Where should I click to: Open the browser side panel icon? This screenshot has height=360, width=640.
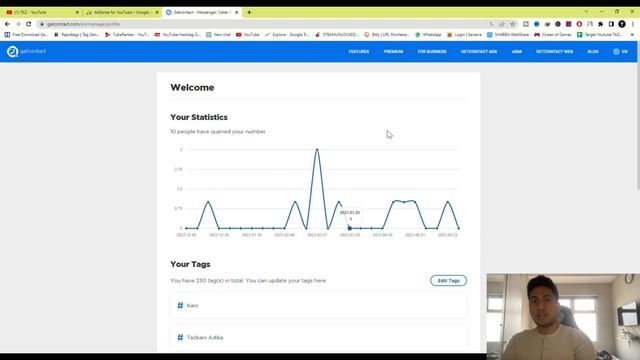click(611, 24)
